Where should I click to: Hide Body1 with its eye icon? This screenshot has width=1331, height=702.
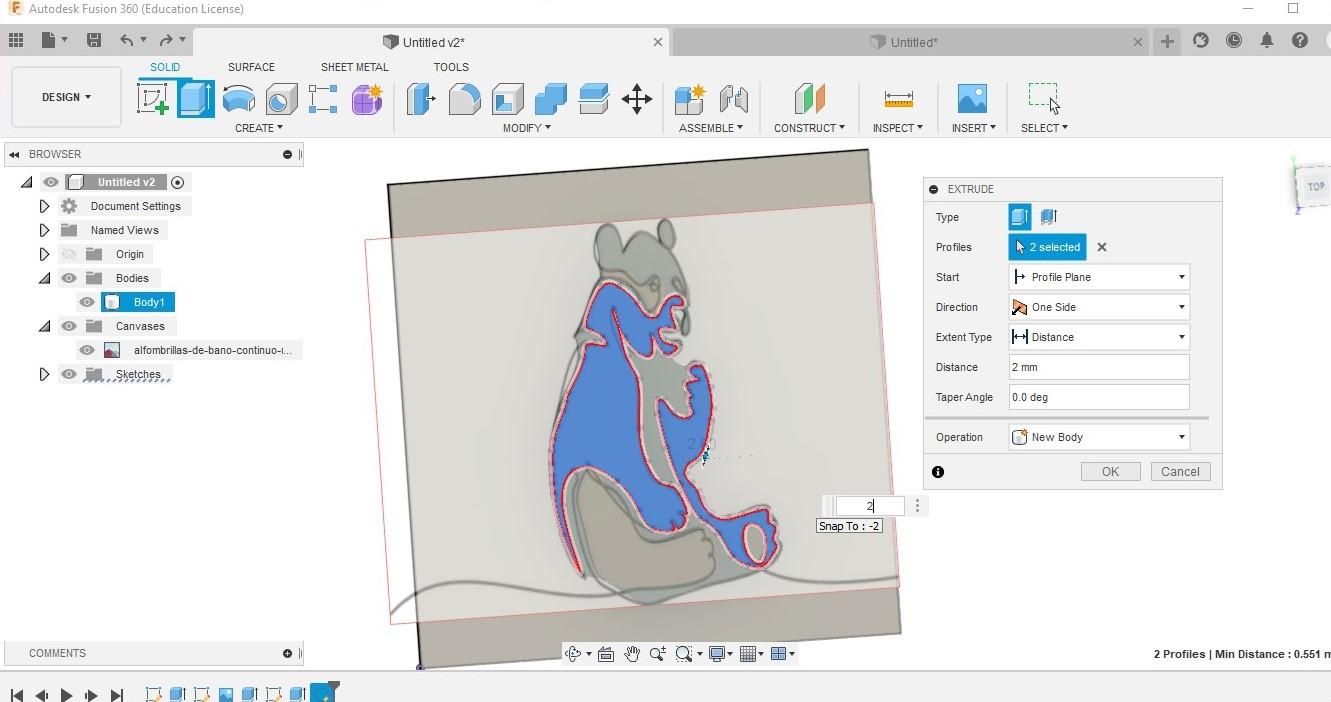87,302
